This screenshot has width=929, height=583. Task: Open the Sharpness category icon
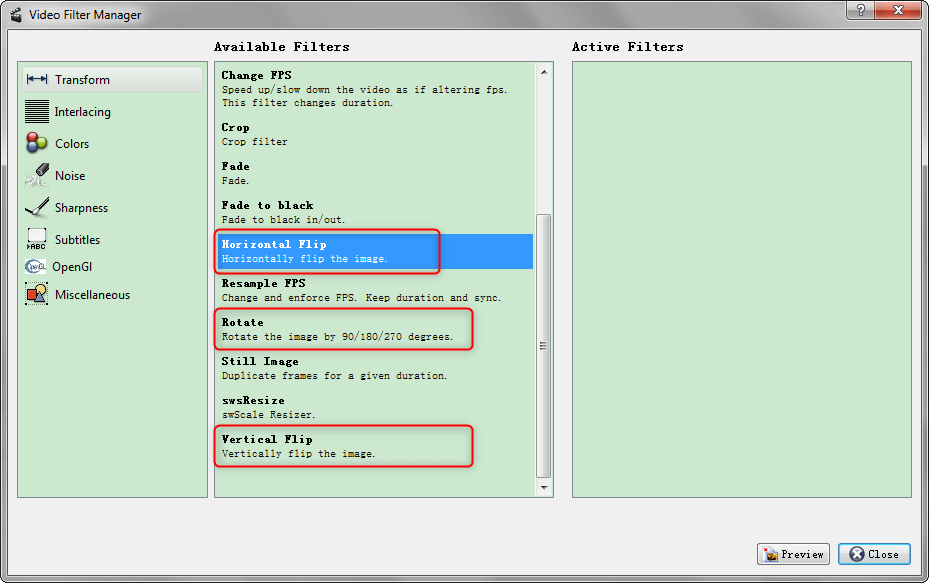[37, 208]
